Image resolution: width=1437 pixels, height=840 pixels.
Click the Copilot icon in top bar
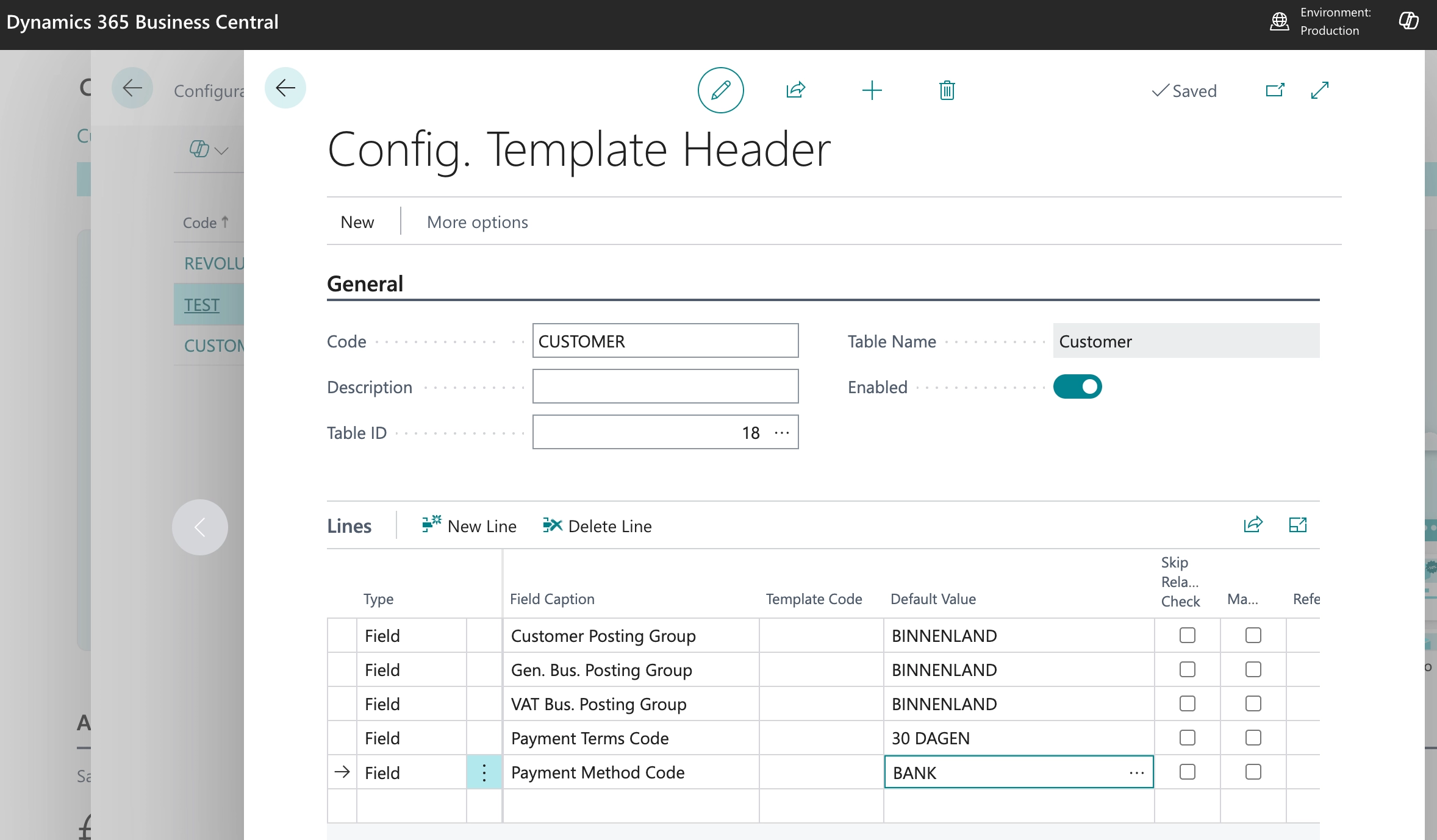[1408, 21]
